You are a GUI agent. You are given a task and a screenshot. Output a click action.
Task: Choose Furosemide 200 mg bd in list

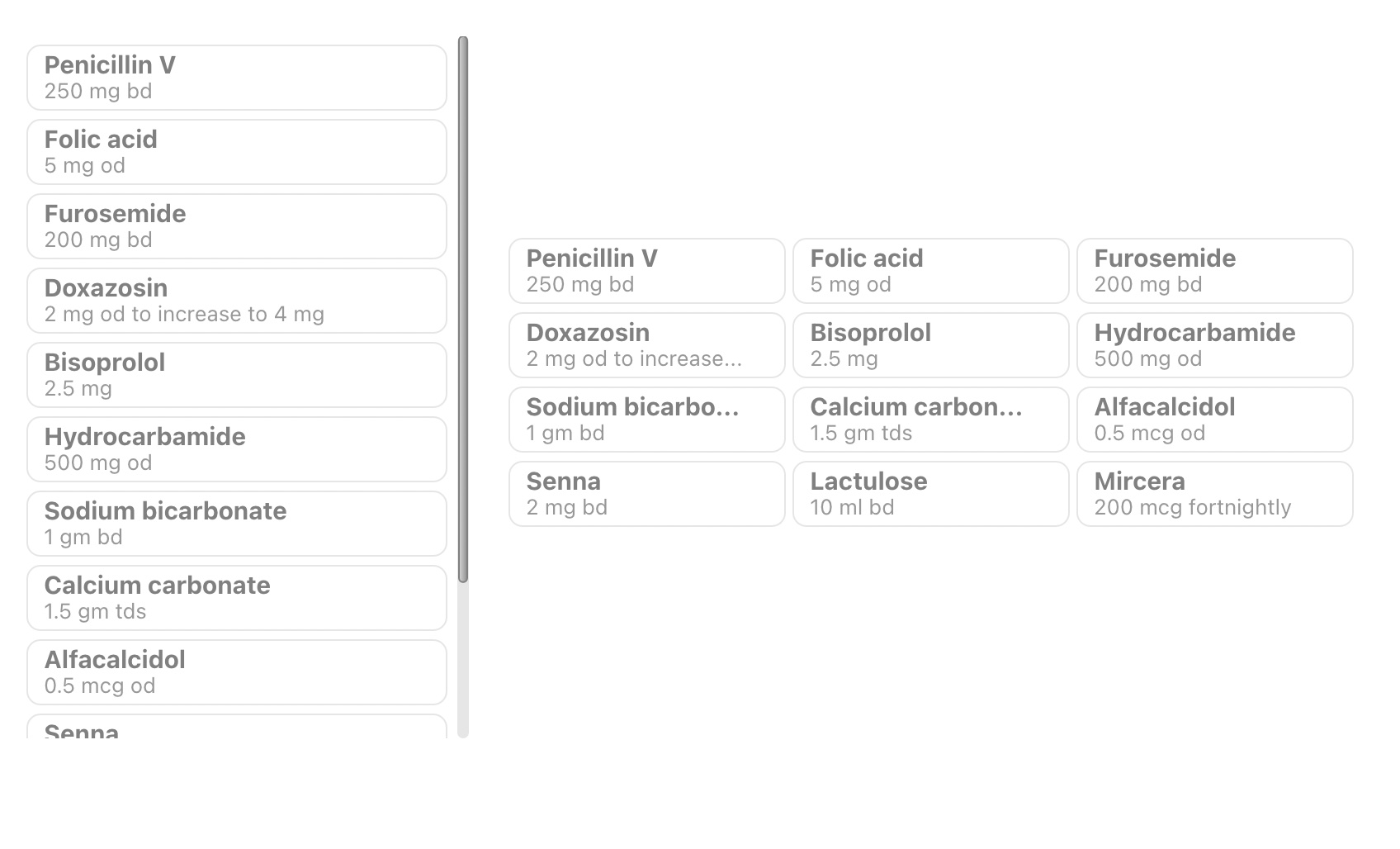[x=236, y=226]
